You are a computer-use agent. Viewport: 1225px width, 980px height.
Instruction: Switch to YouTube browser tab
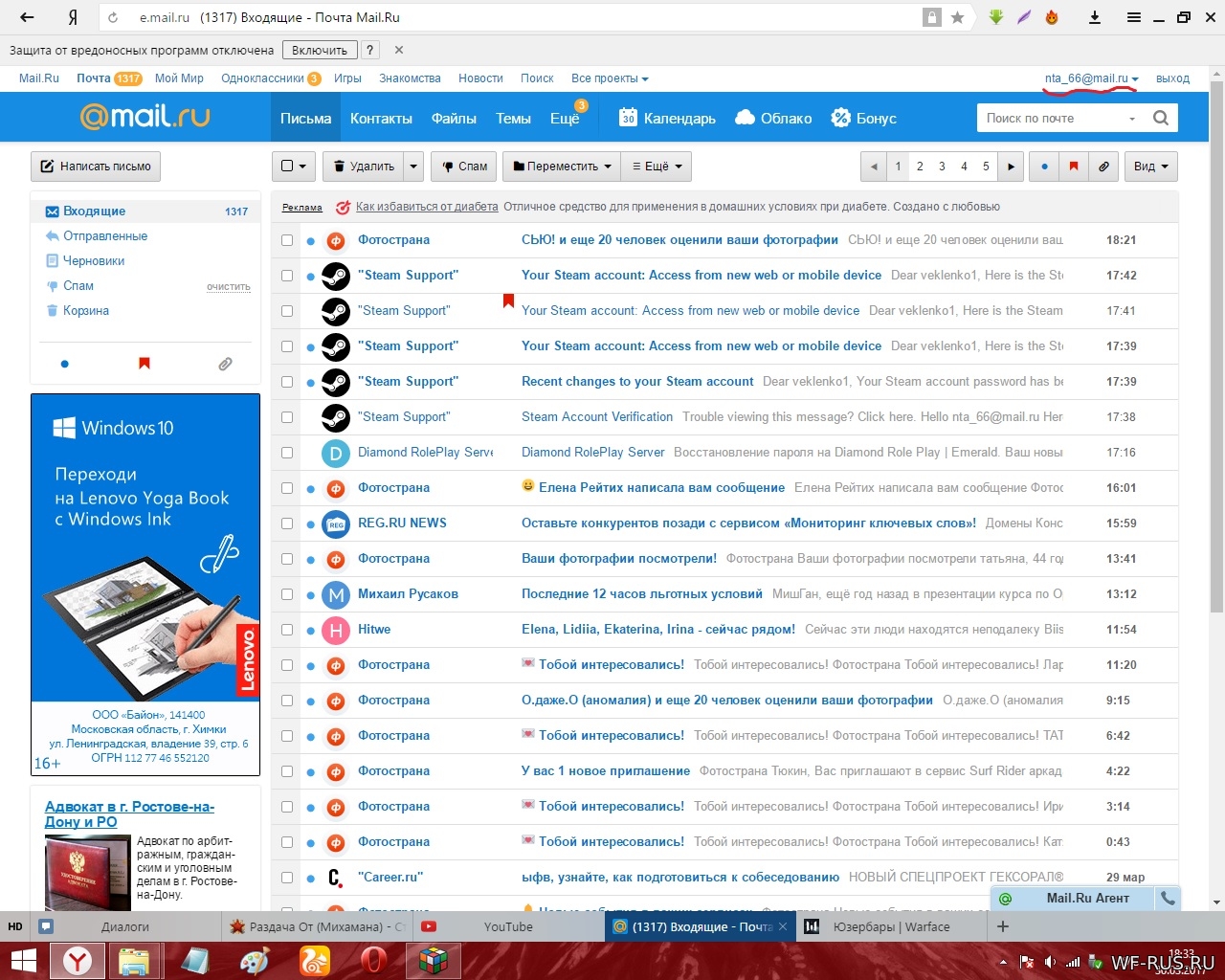[508, 926]
